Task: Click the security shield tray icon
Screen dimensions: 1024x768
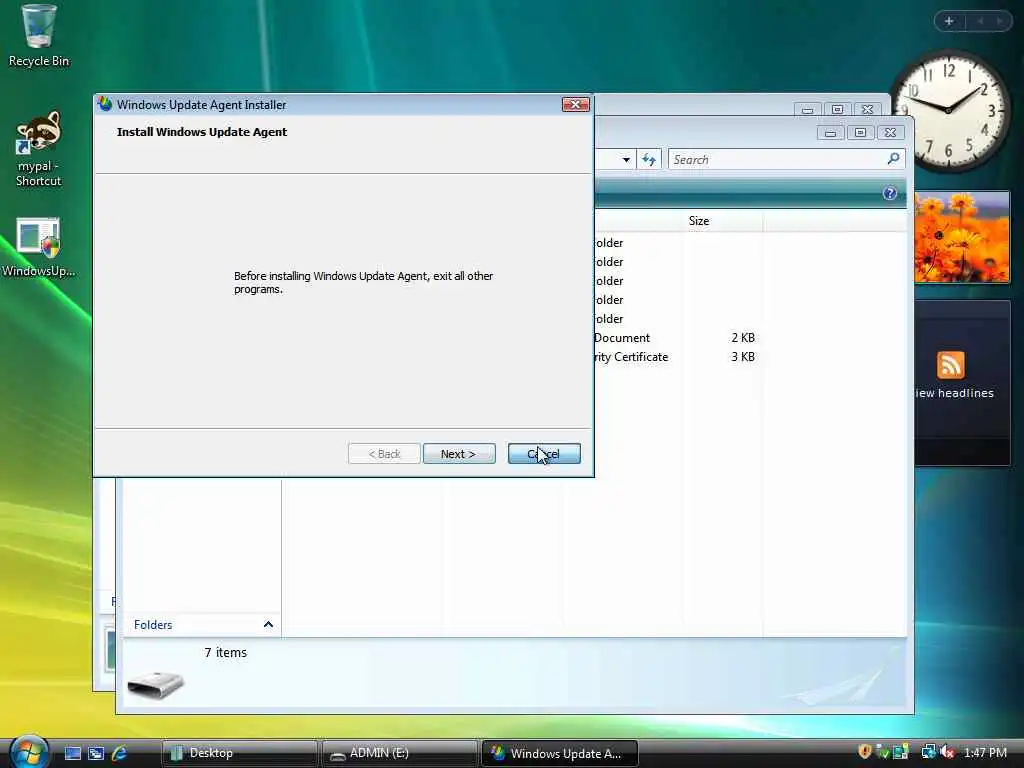Action: click(865, 752)
